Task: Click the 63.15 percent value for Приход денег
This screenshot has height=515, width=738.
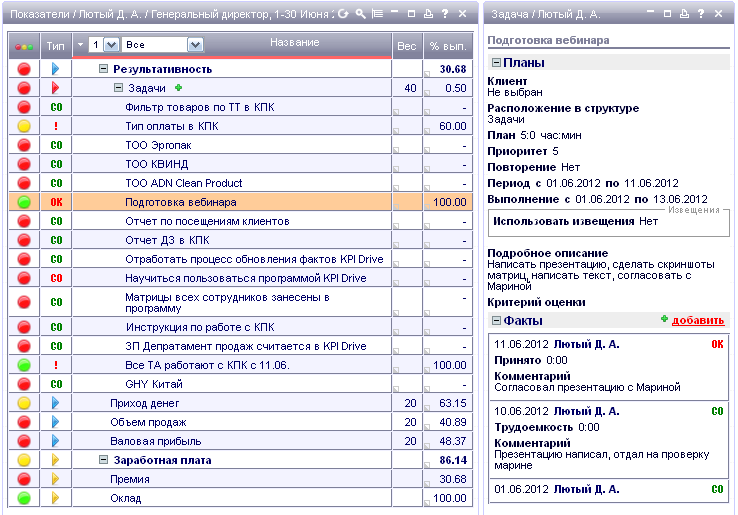Action: click(453, 403)
